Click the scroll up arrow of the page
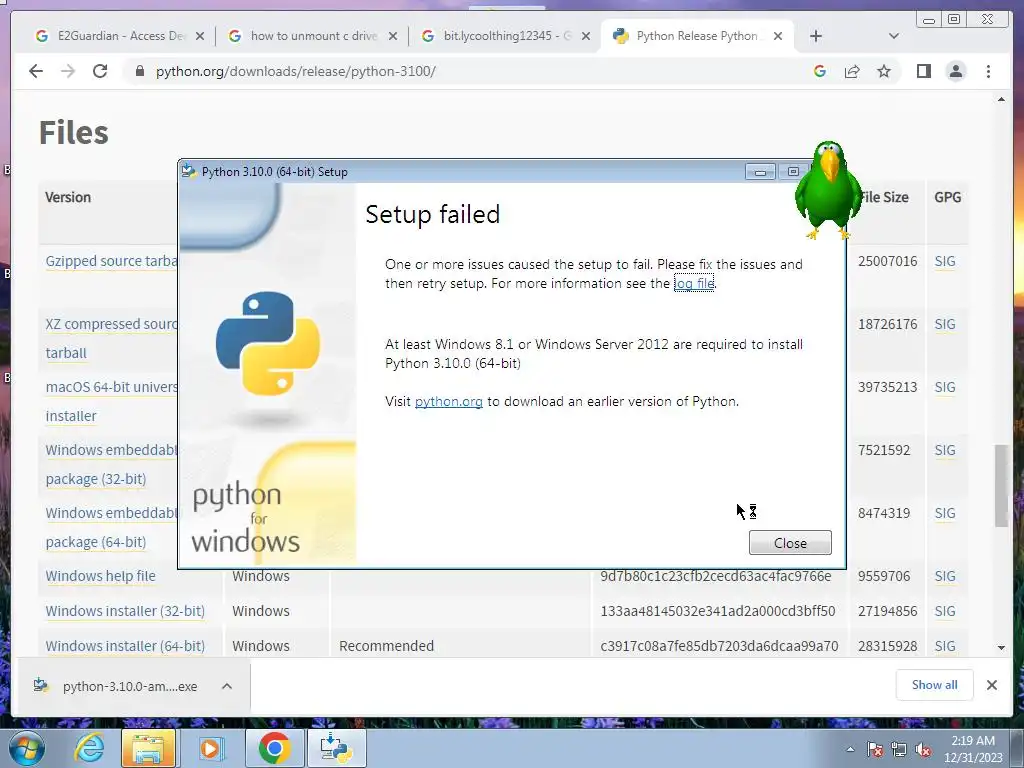1024x768 pixels. pos(1001,99)
